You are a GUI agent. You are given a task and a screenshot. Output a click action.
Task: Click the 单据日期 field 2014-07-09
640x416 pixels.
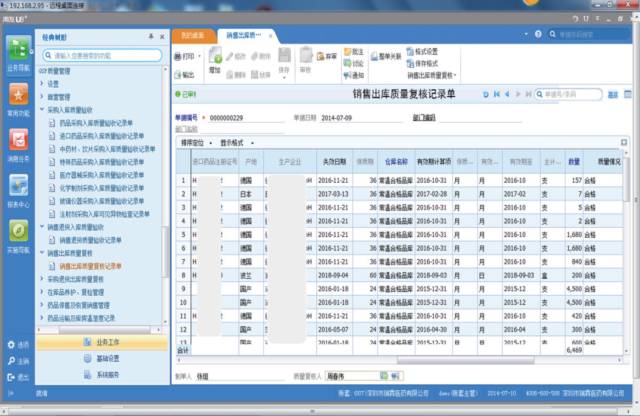click(x=362, y=118)
